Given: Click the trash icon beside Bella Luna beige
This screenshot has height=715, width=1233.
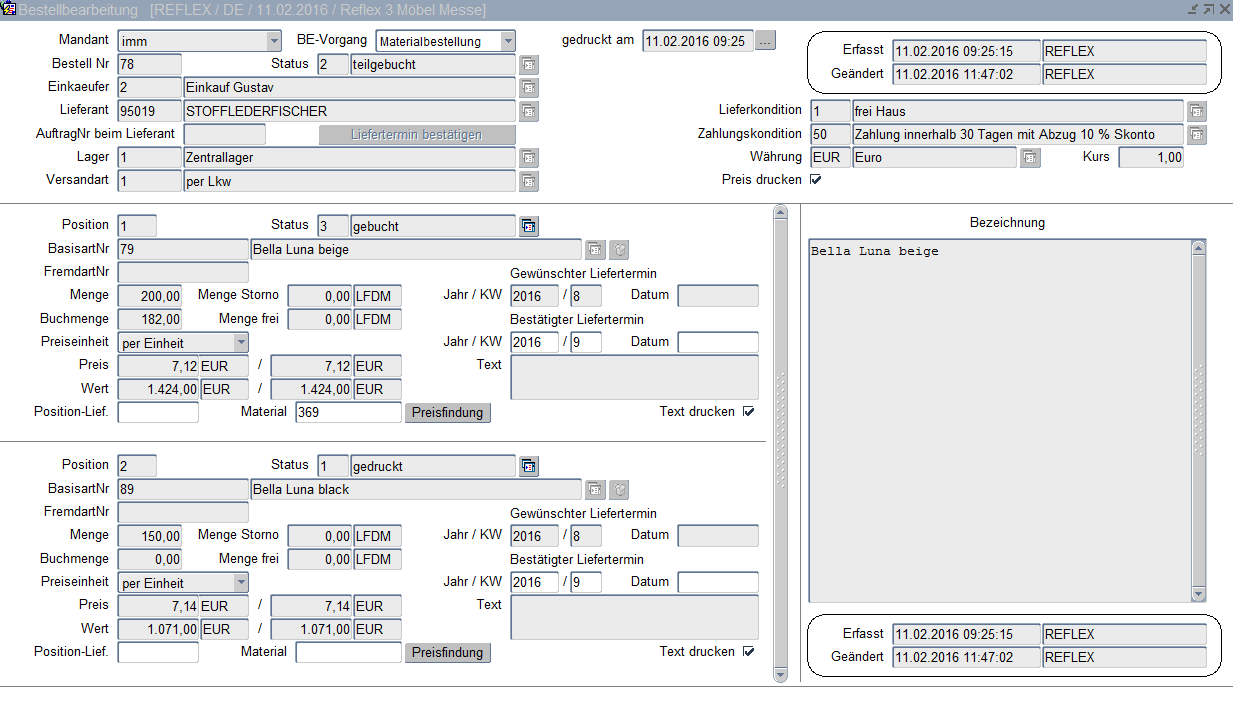Looking at the screenshot, I should pyautogui.click(x=619, y=250).
